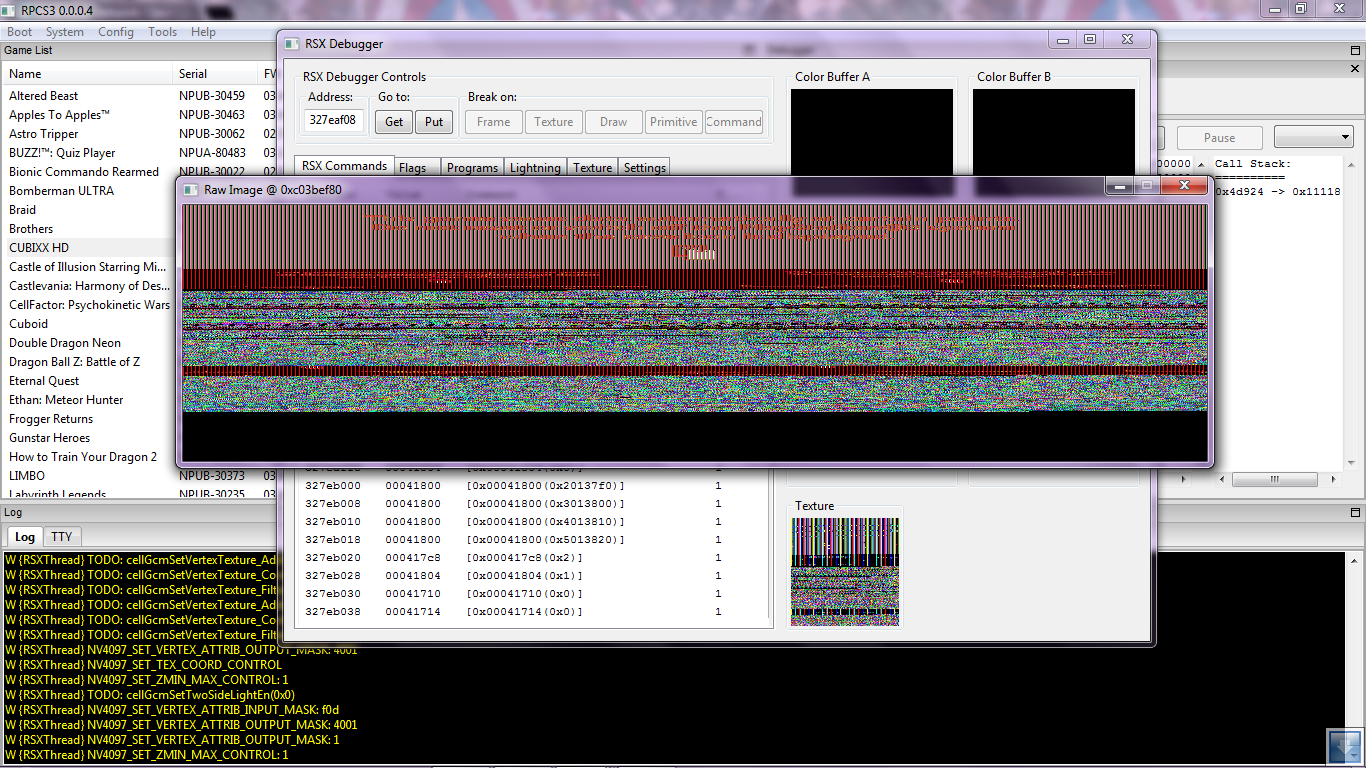Click the Primitive break-on button
The height and width of the screenshot is (768, 1366).
point(674,122)
